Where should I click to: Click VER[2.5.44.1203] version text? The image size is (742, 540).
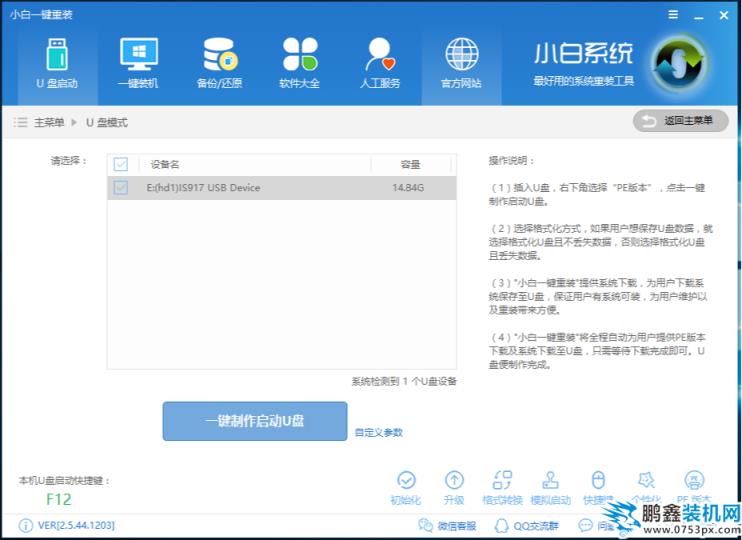tap(76, 525)
